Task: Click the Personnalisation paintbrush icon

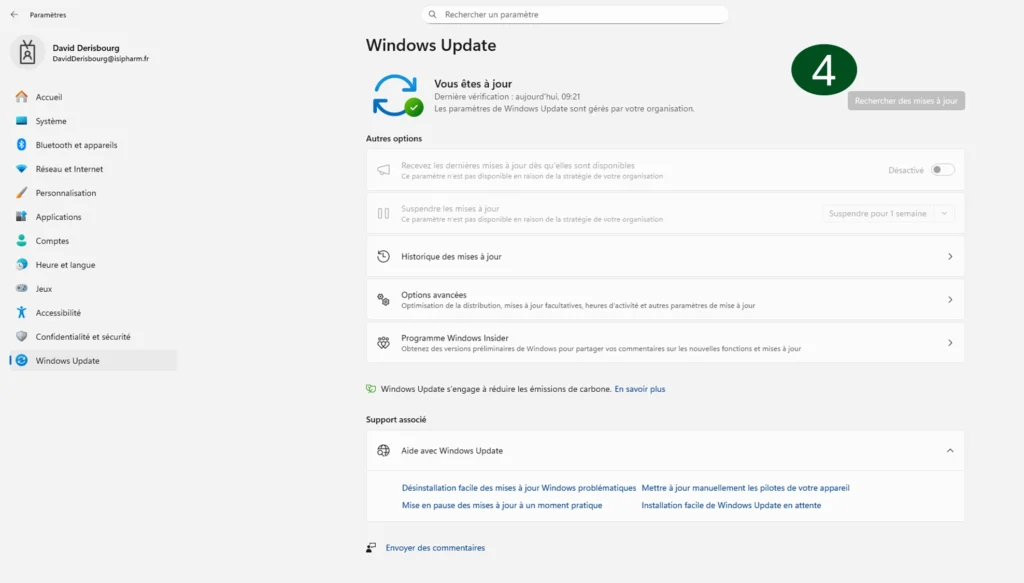Action: coord(21,193)
